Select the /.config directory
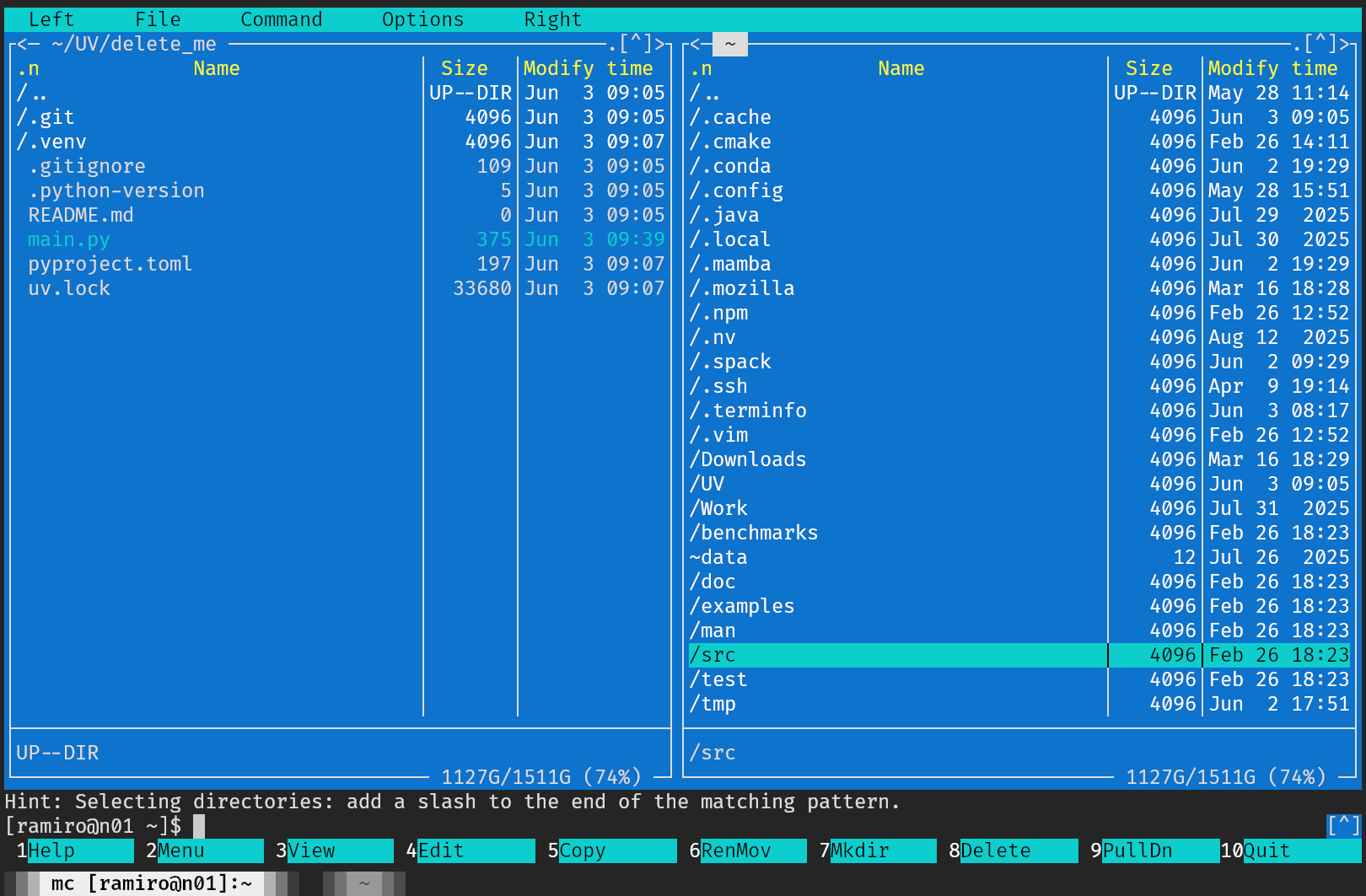The width and height of the screenshot is (1366, 896). pos(1019,190)
